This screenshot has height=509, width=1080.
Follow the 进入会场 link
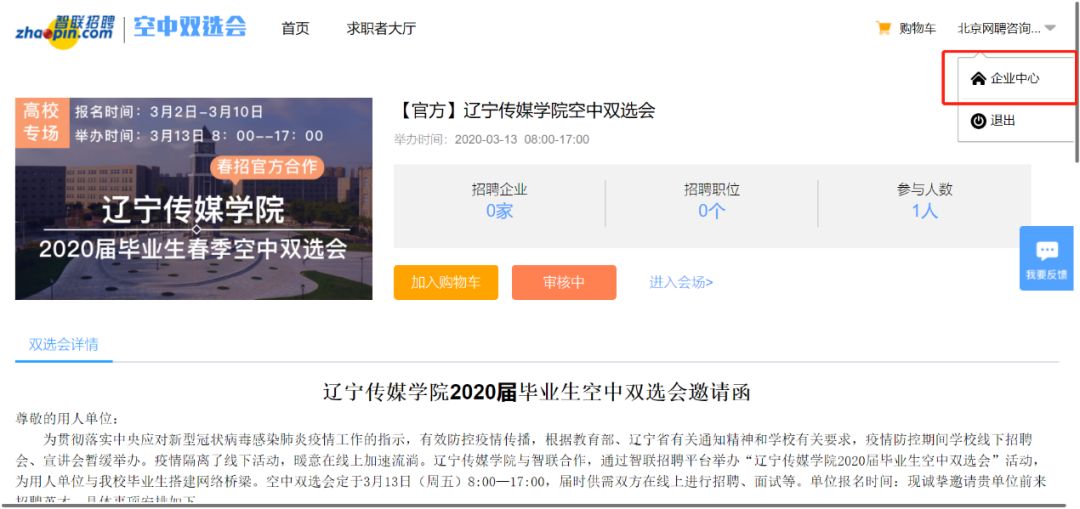pyautogui.click(x=681, y=282)
